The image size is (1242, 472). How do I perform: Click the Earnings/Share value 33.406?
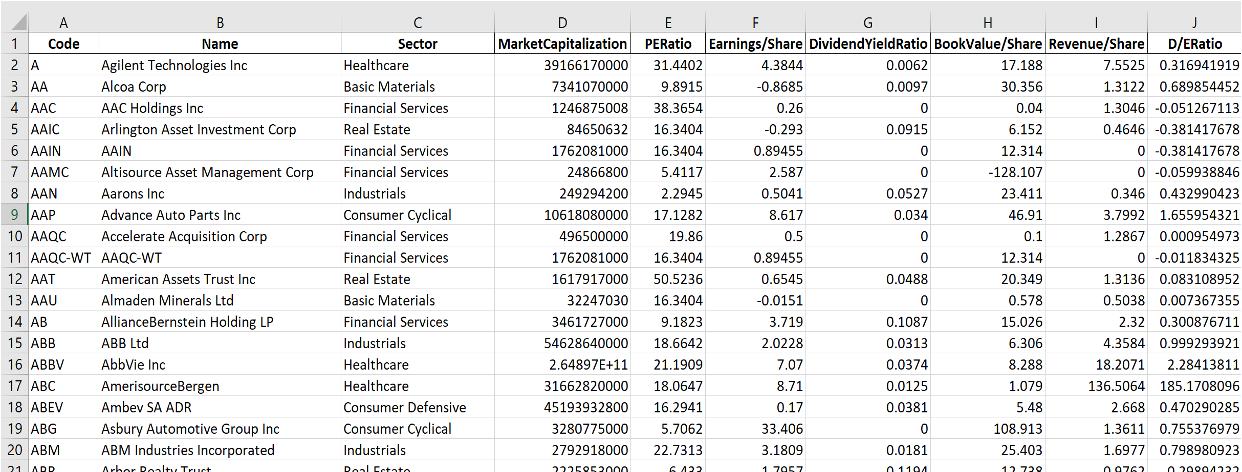755,429
